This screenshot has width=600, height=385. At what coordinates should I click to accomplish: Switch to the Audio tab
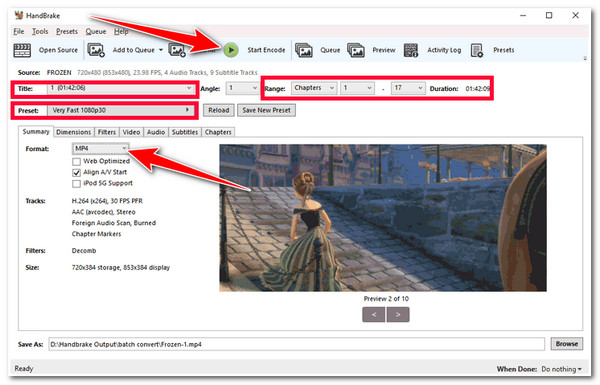(156, 132)
